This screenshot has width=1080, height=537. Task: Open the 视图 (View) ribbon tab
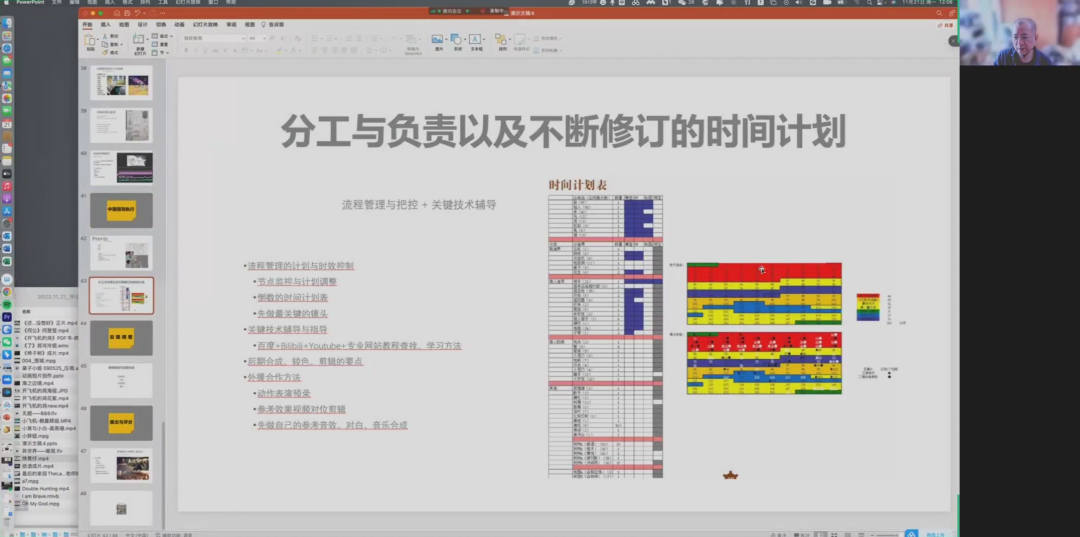pos(249,24)
